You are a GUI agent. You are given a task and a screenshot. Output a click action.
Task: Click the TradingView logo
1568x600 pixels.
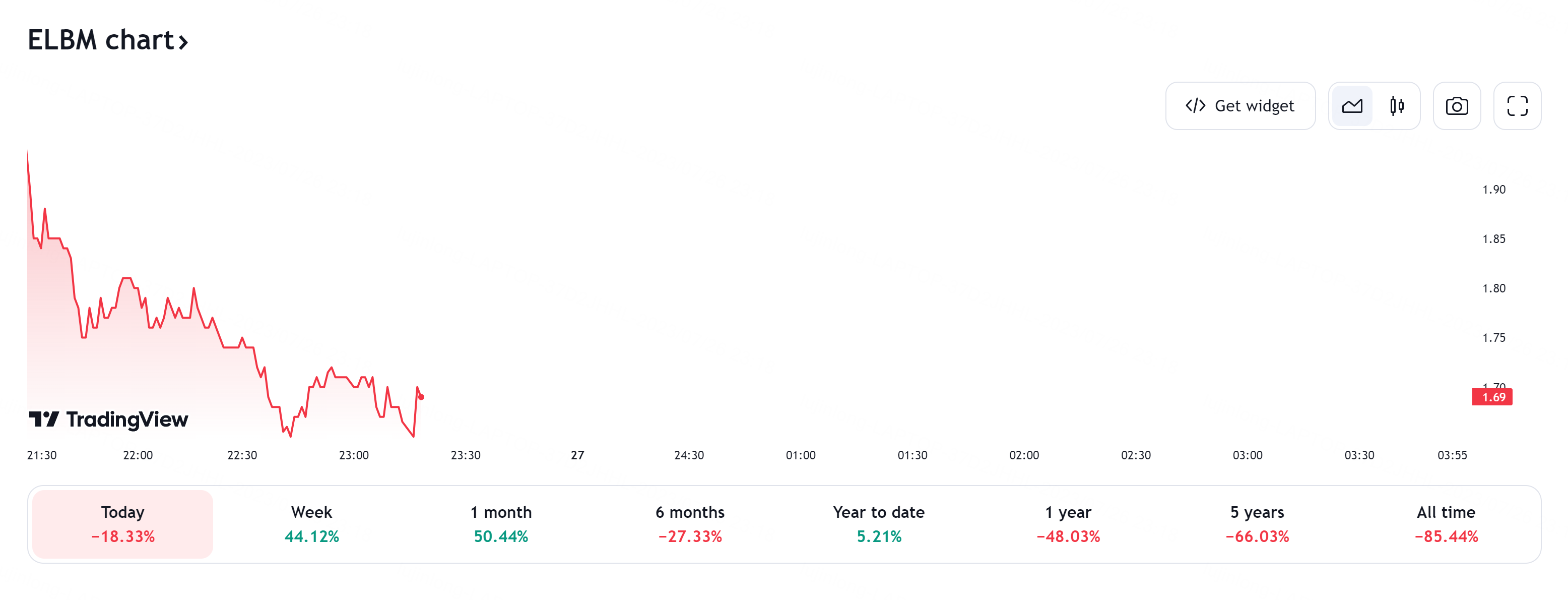point(109,419)
